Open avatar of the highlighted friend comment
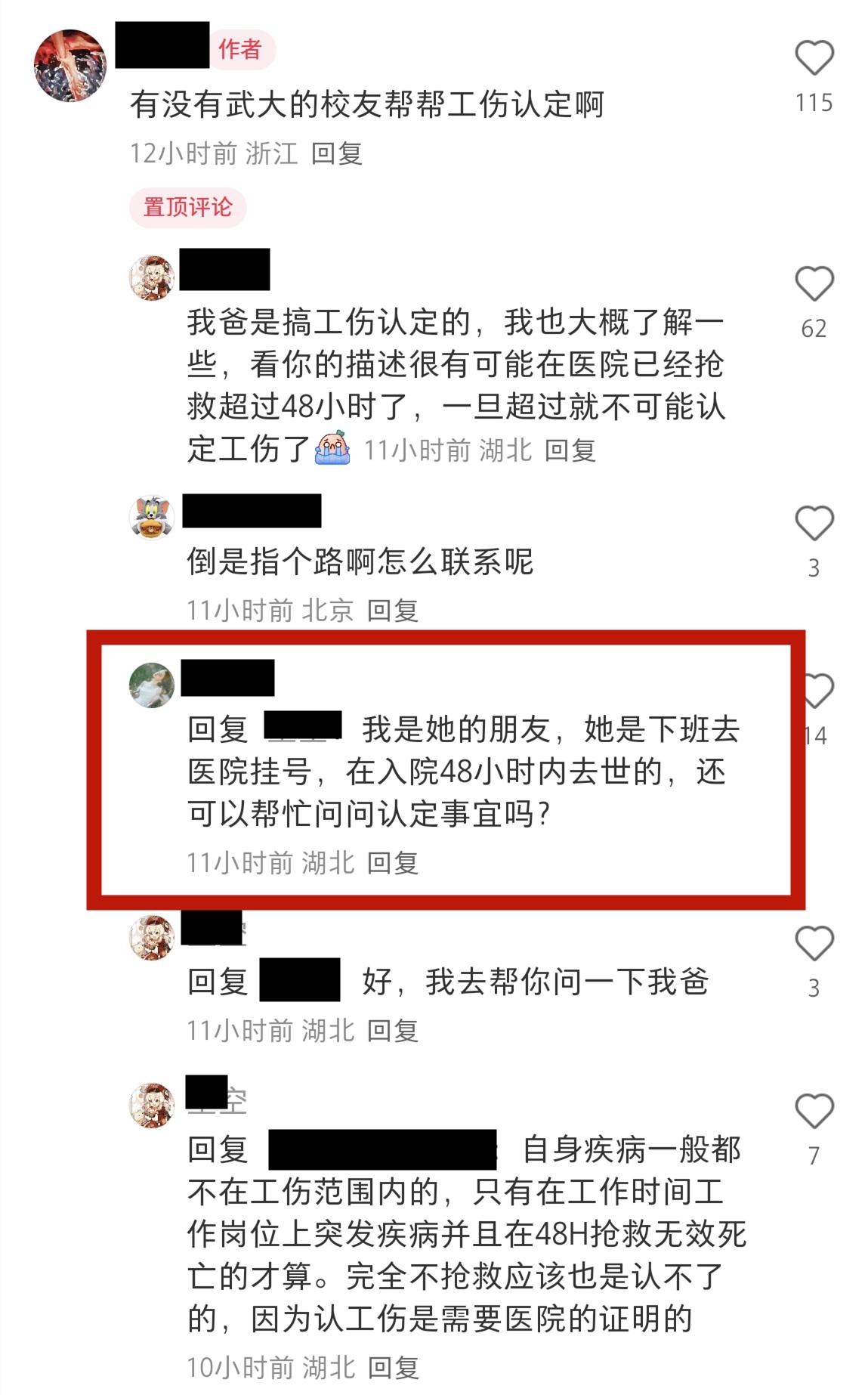 [x=152, y=685]
